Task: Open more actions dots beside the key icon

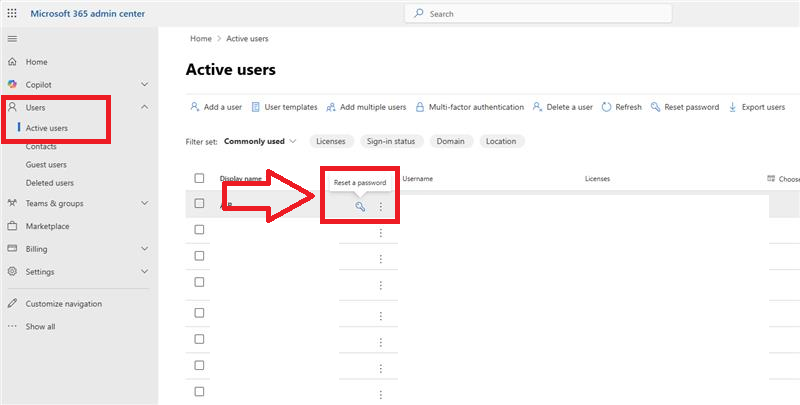Action: tap(380, 207)
